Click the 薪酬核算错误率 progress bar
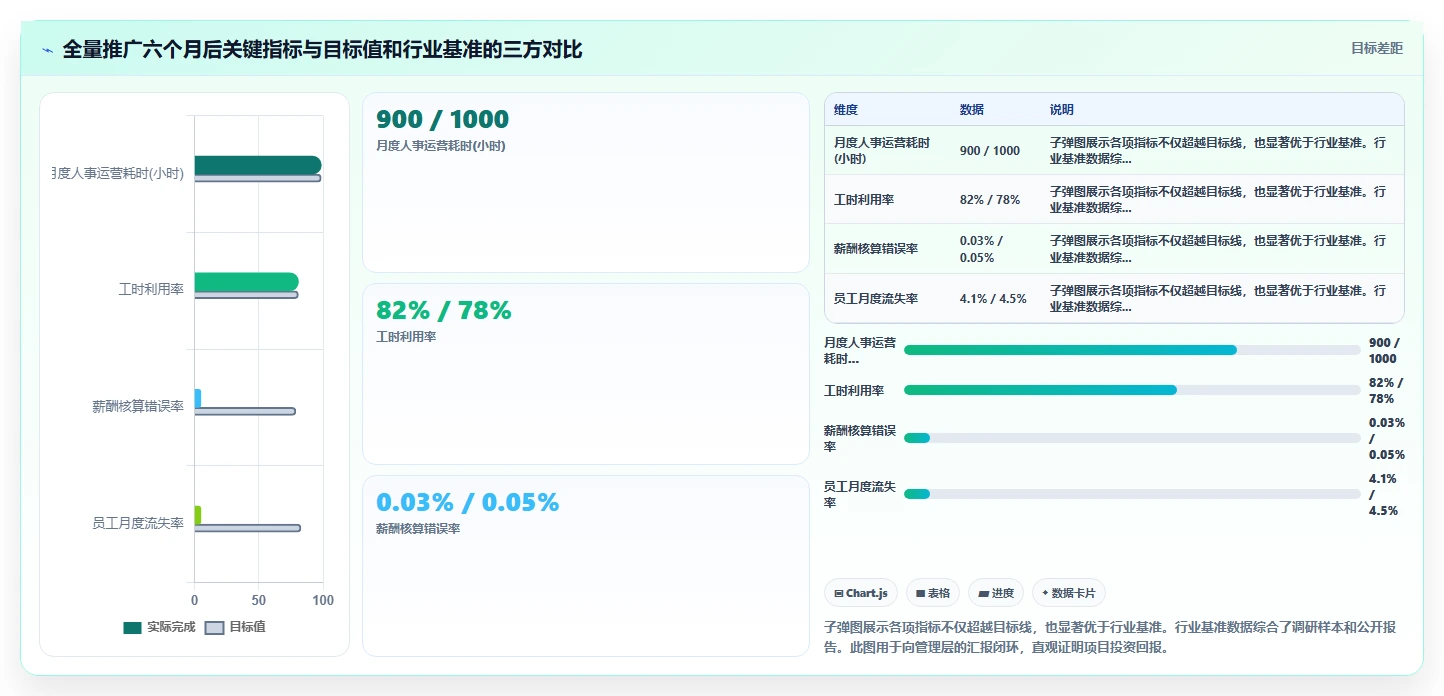1444x696 pixels. tap(1132, 438)
